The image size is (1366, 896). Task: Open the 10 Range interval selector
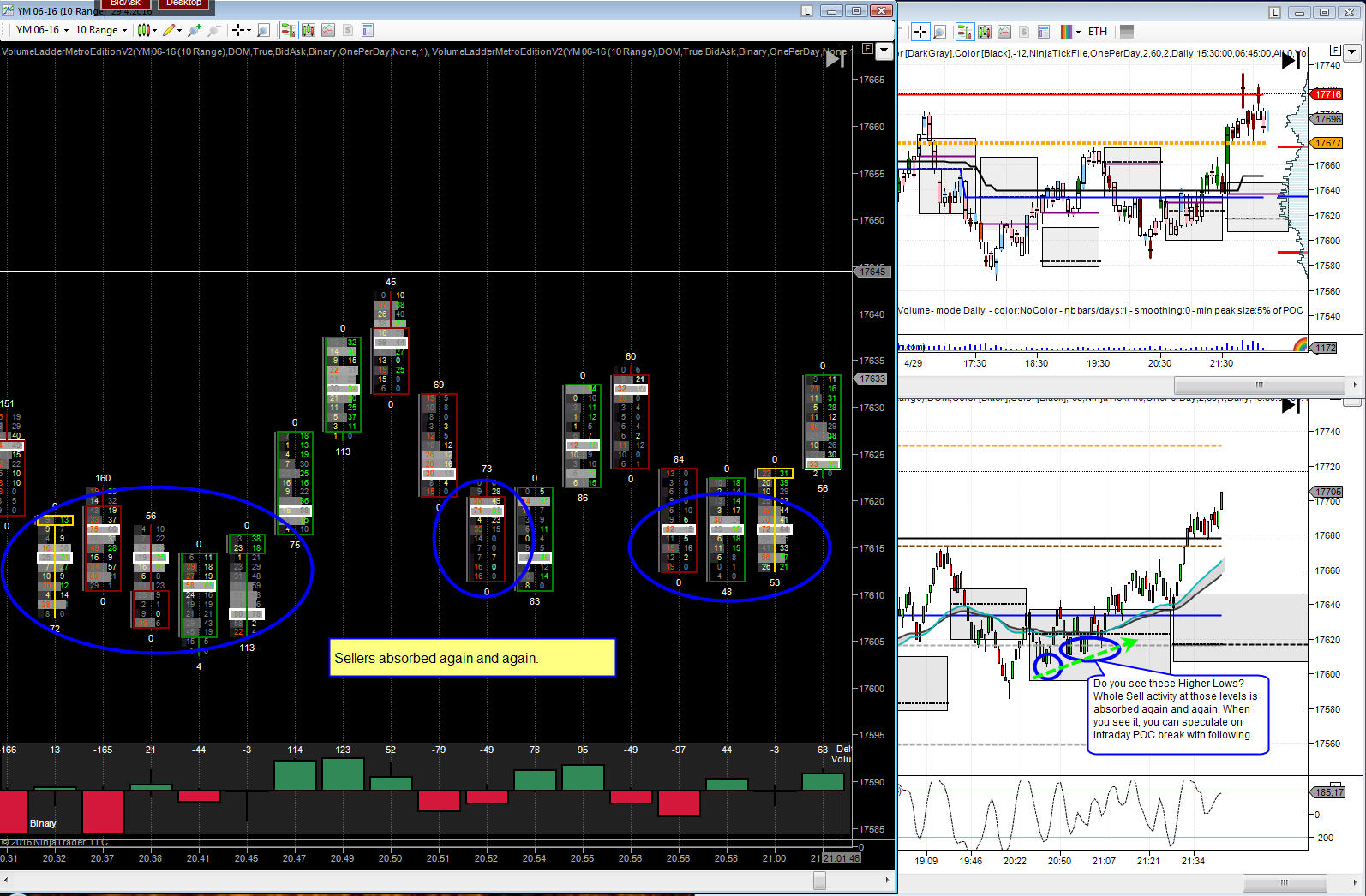pos(101,30)
